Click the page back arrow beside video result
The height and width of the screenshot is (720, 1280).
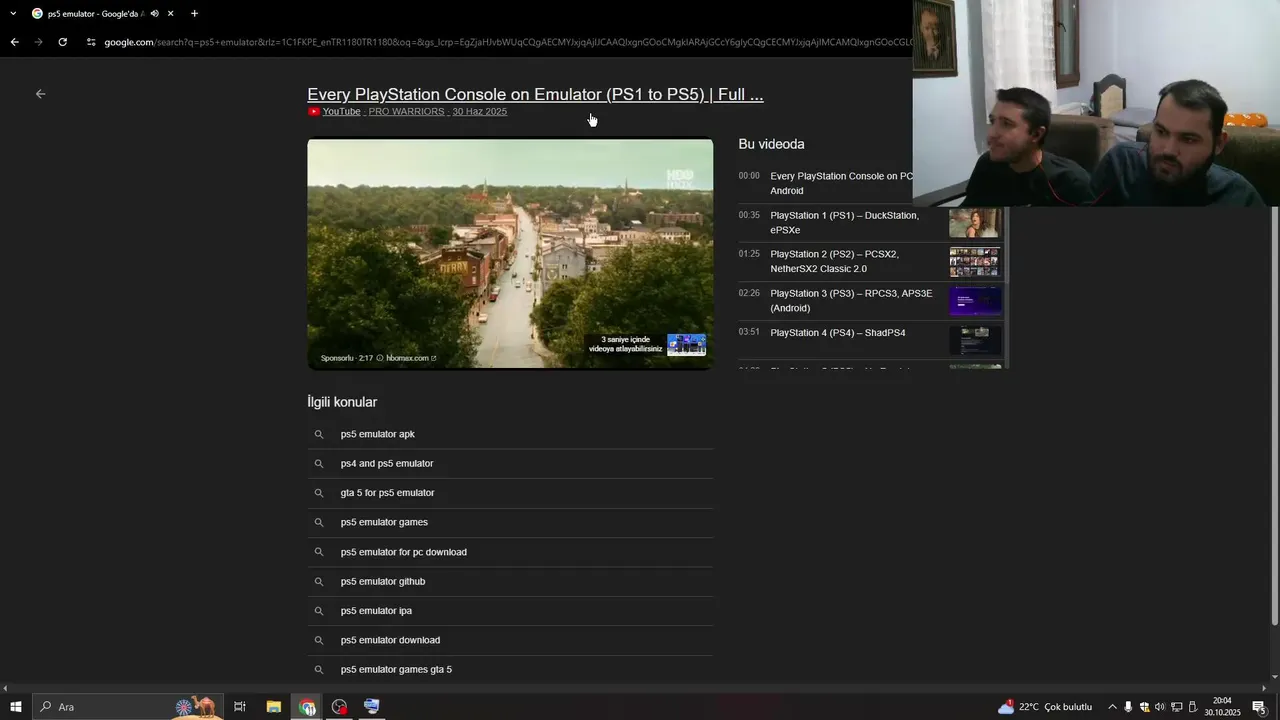[x=40, y=94]
